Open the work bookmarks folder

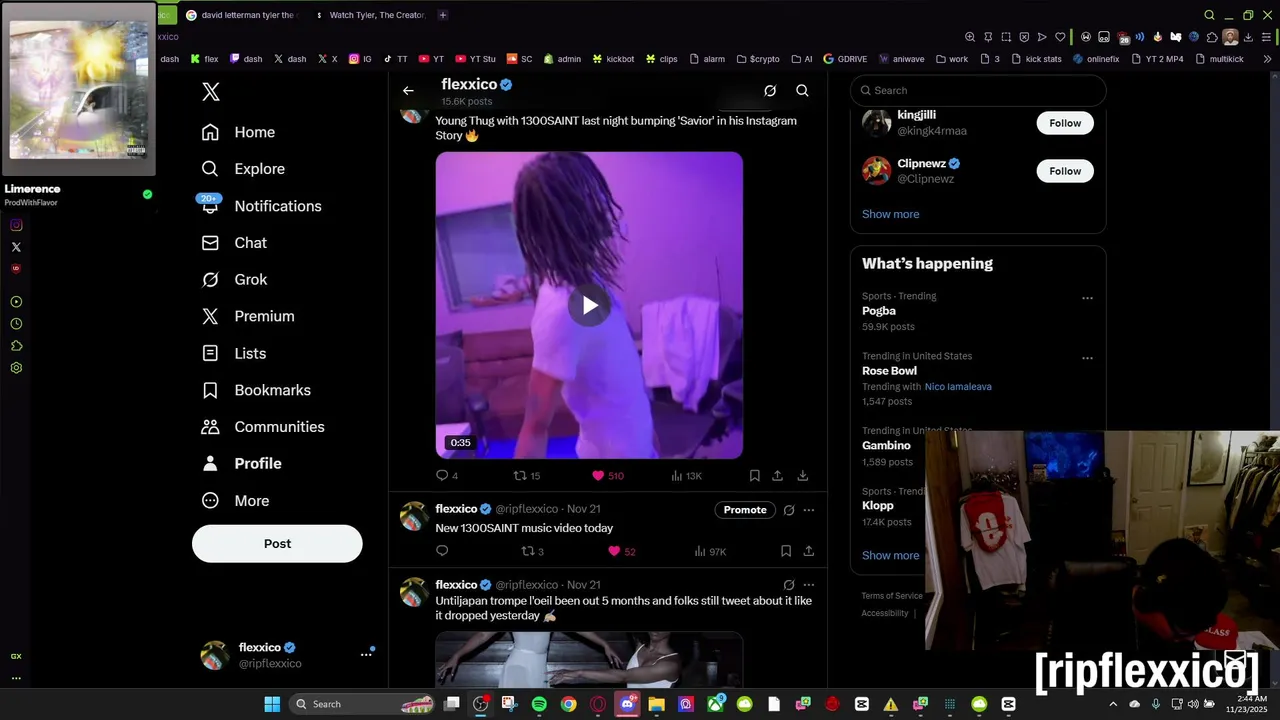point(952,59)
